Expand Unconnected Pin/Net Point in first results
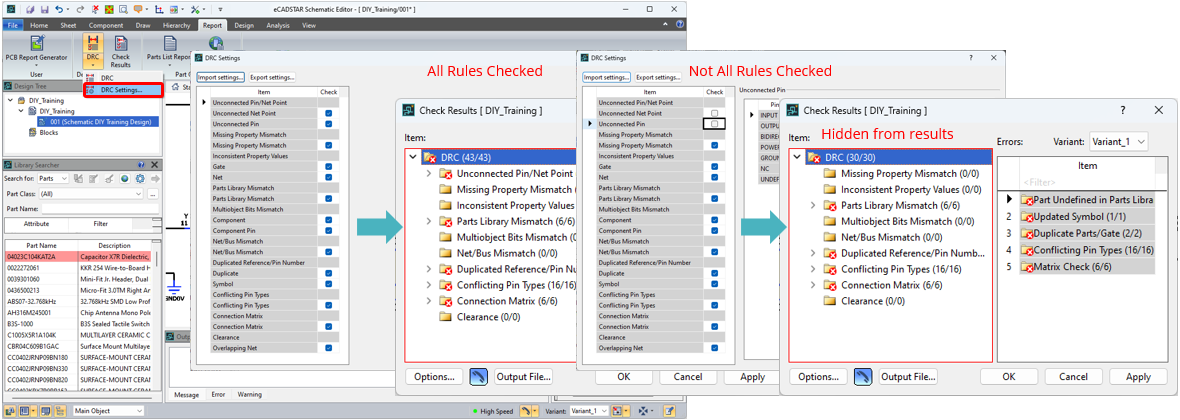1180x420 pixels. pyautogui.click(x=429, y=173)
